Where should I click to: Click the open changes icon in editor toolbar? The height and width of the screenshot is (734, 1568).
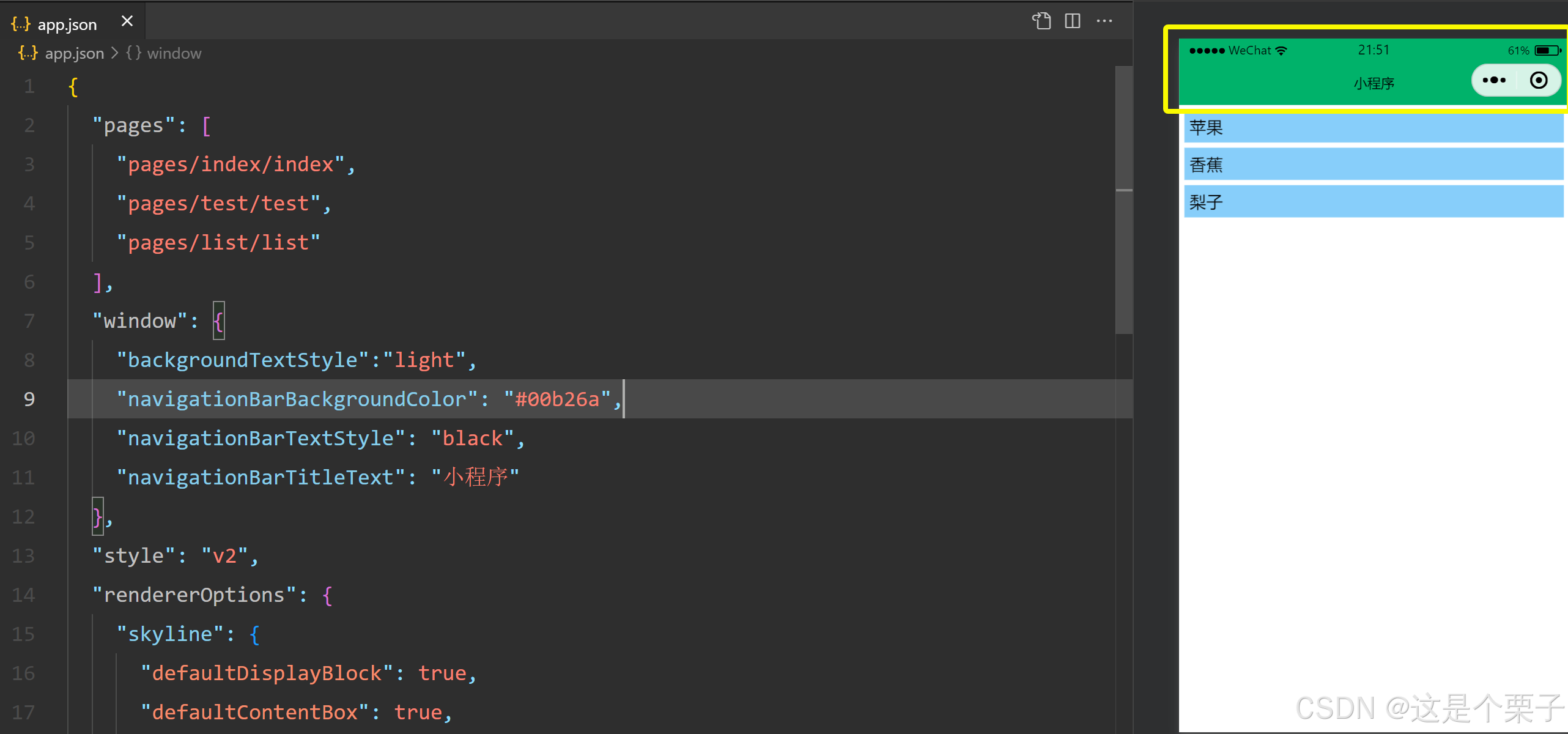click(1041, 21)
